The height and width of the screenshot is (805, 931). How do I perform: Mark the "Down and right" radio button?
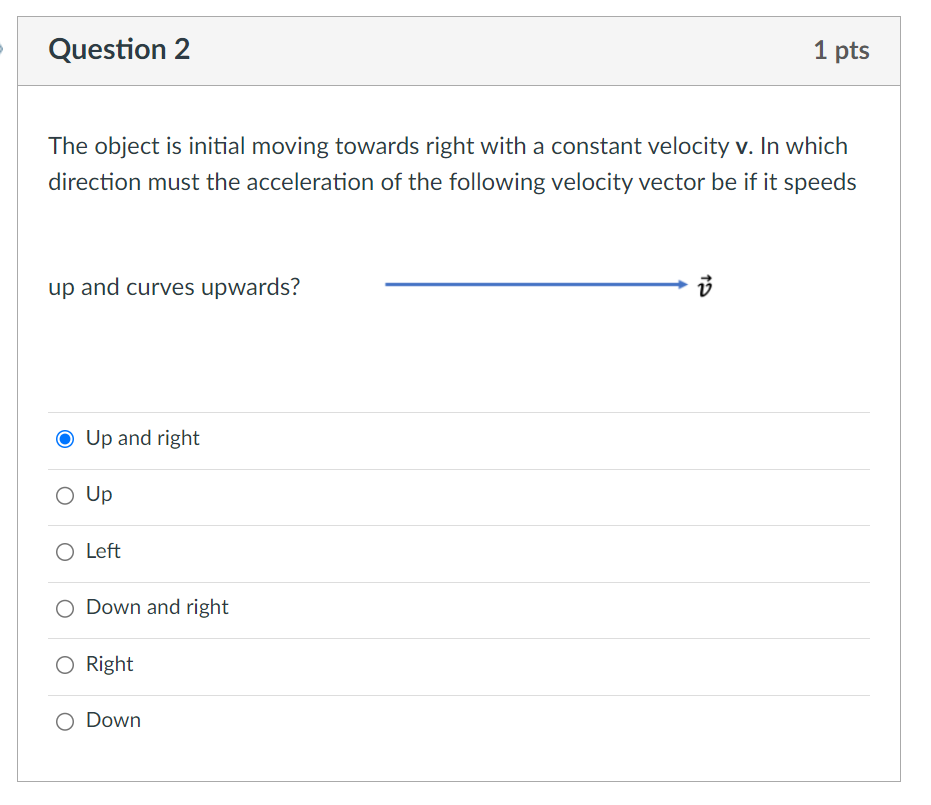click(x=65, y=608)
